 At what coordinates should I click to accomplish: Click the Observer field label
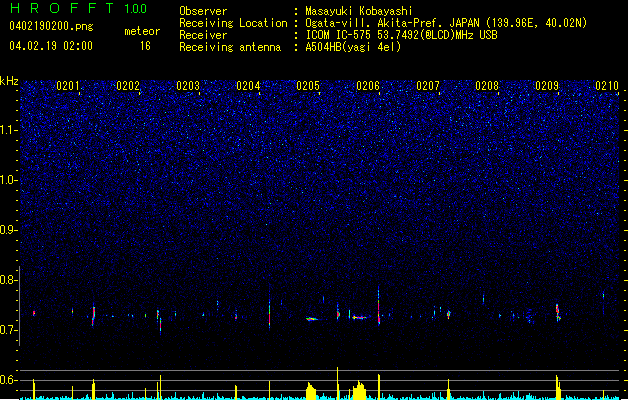pyautogui.click(x=203, y=11)
